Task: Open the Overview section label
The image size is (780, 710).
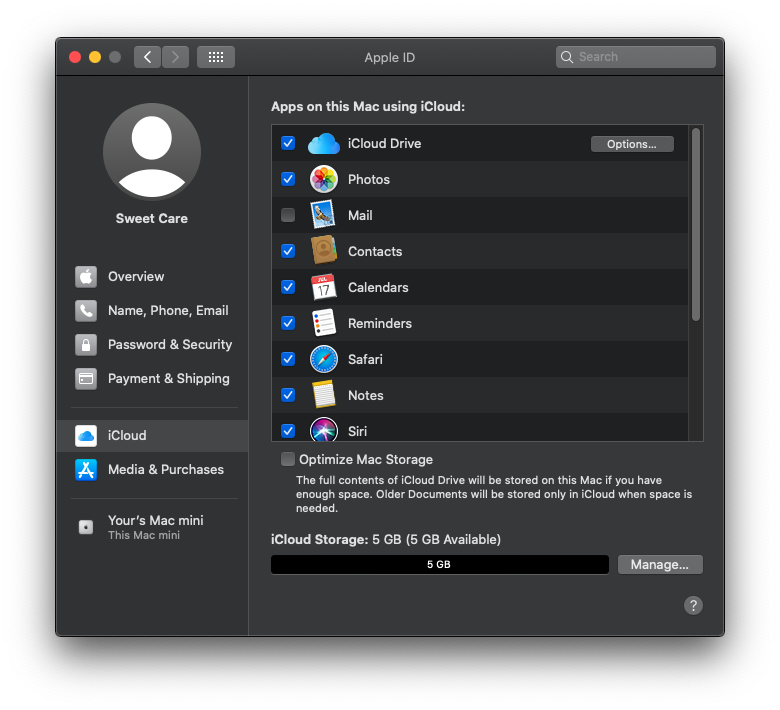Action: click(x=136, y=277)
